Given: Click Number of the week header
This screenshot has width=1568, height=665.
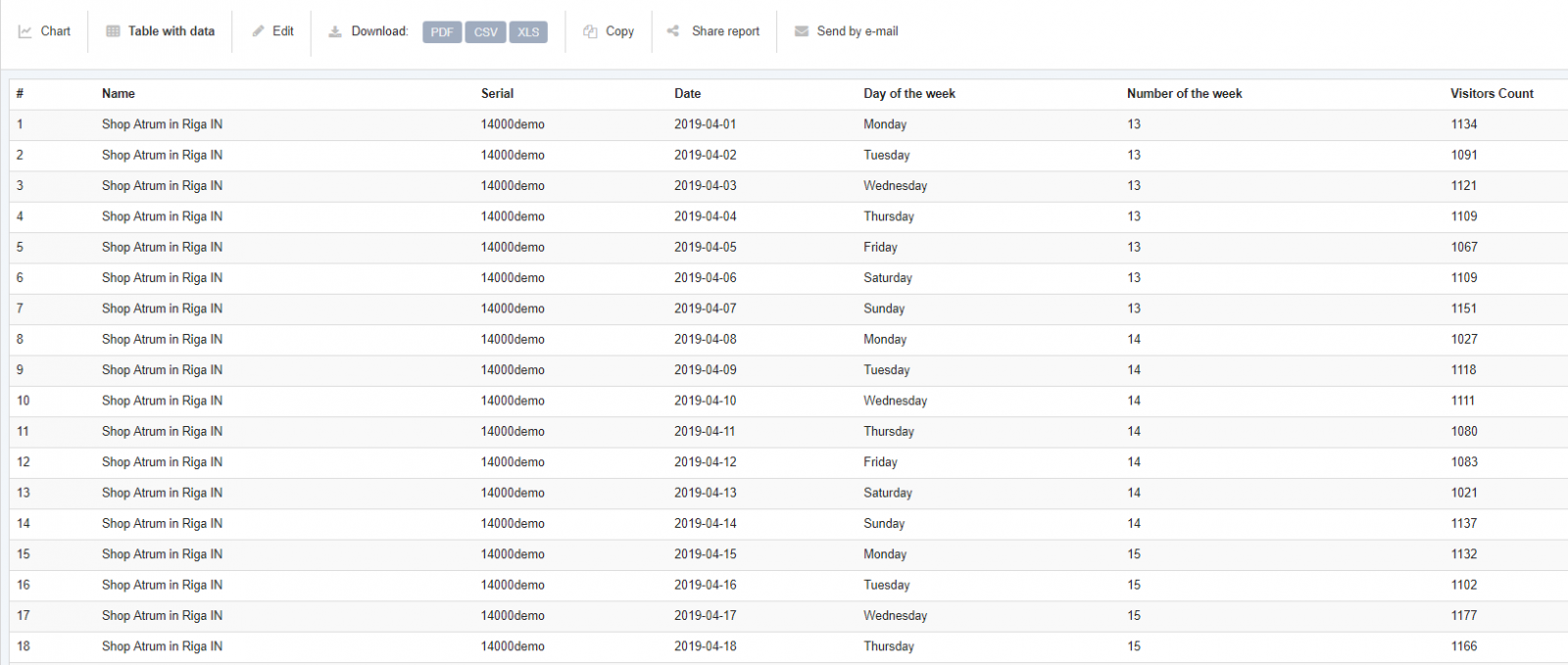Looking at the screenshot, I should [x=1184, y=94].
